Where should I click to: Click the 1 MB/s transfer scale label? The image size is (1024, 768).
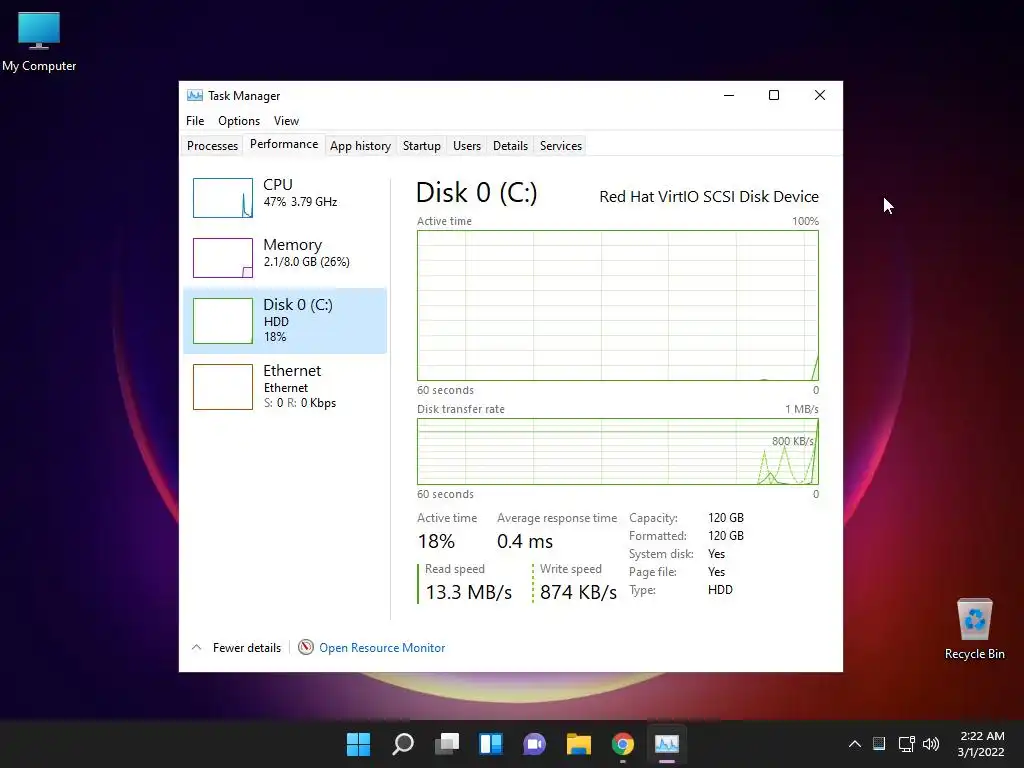[x=801, y=409]
